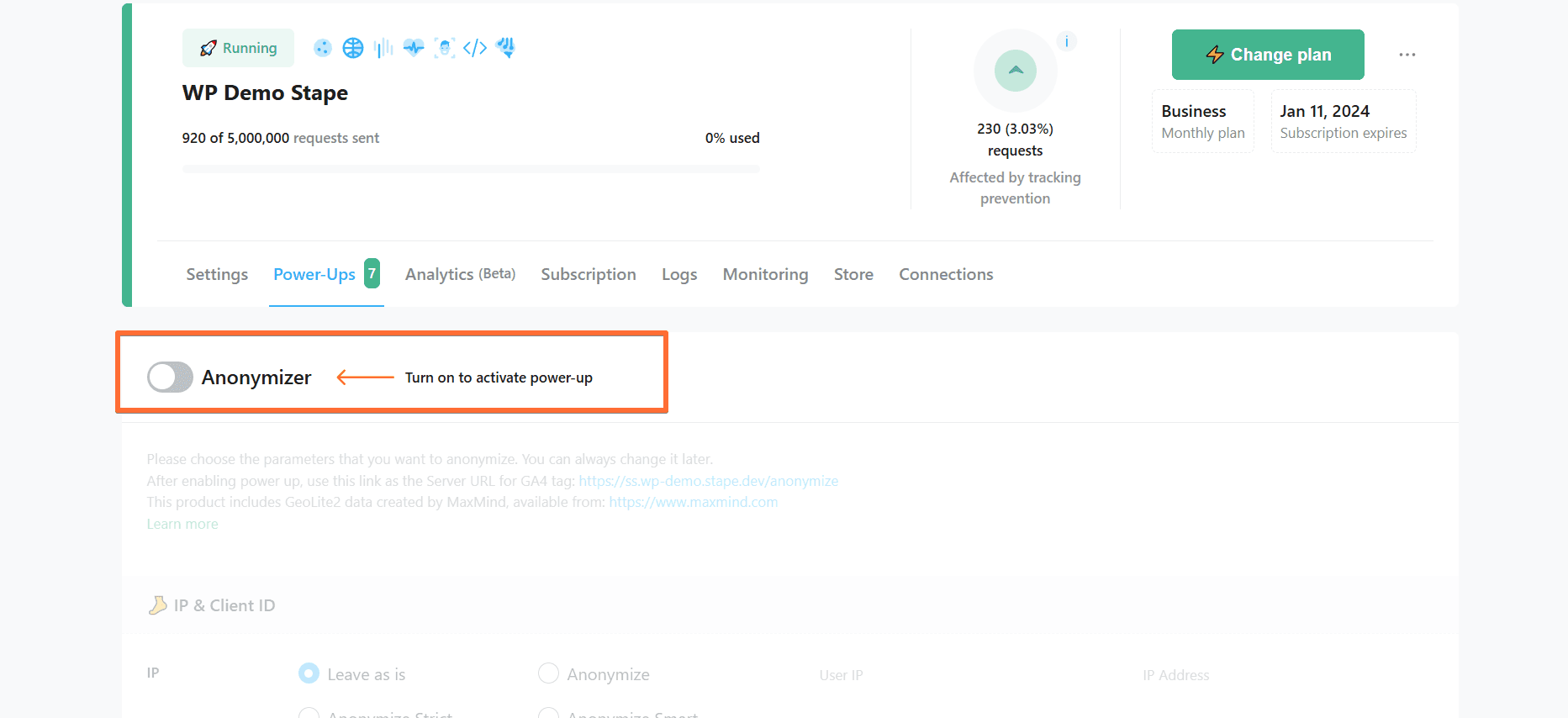Click the Affected by tracking prevention text

point(1015,187)
